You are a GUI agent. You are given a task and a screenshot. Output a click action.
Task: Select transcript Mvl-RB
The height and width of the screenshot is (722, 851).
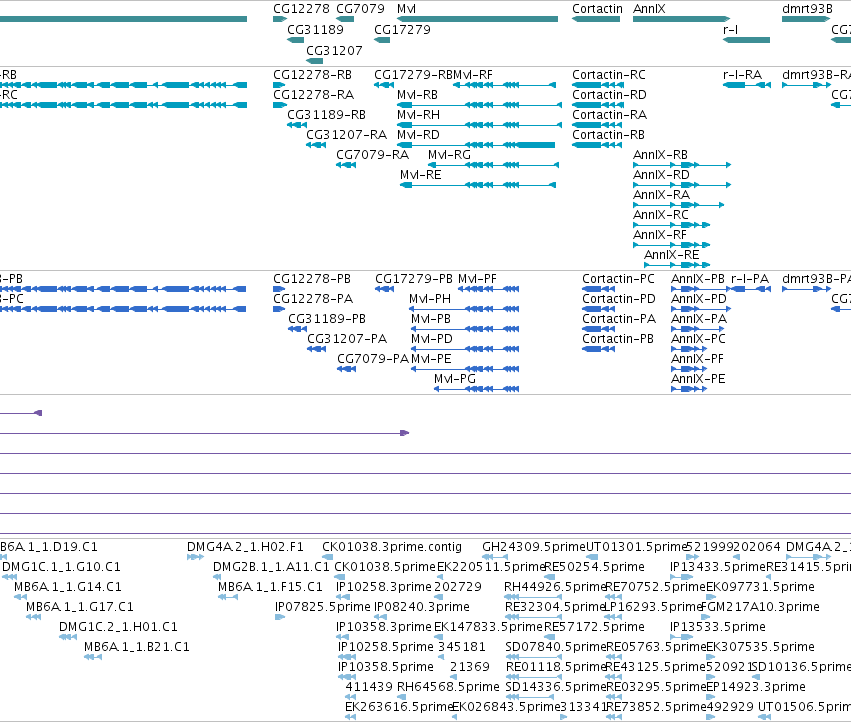click(x=417, y=94)
